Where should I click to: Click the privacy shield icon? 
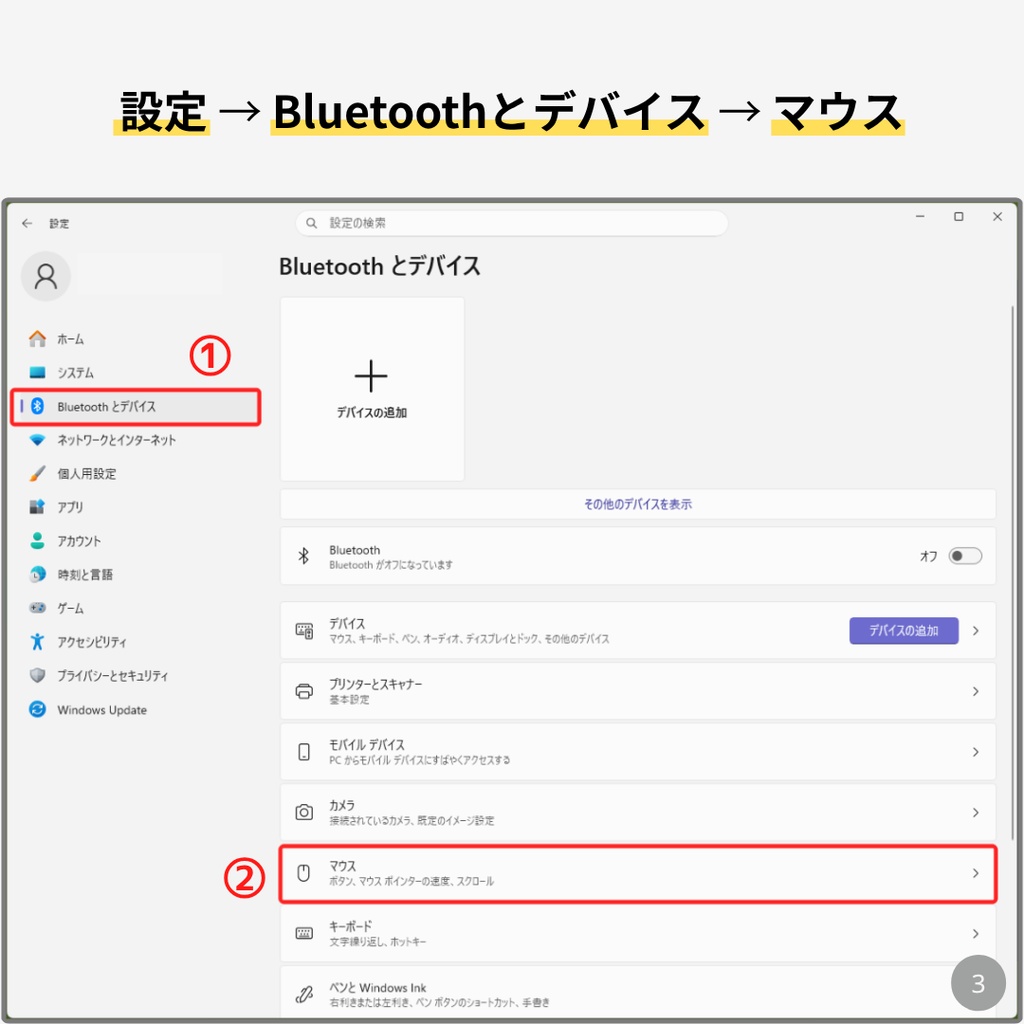coord(37,675)
